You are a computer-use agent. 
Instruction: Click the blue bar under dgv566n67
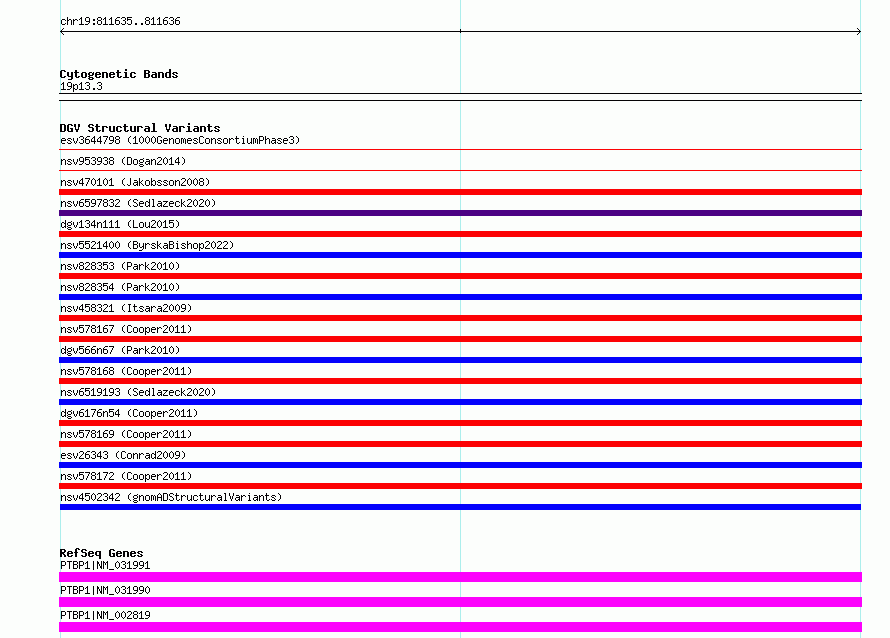coord(460,360)
